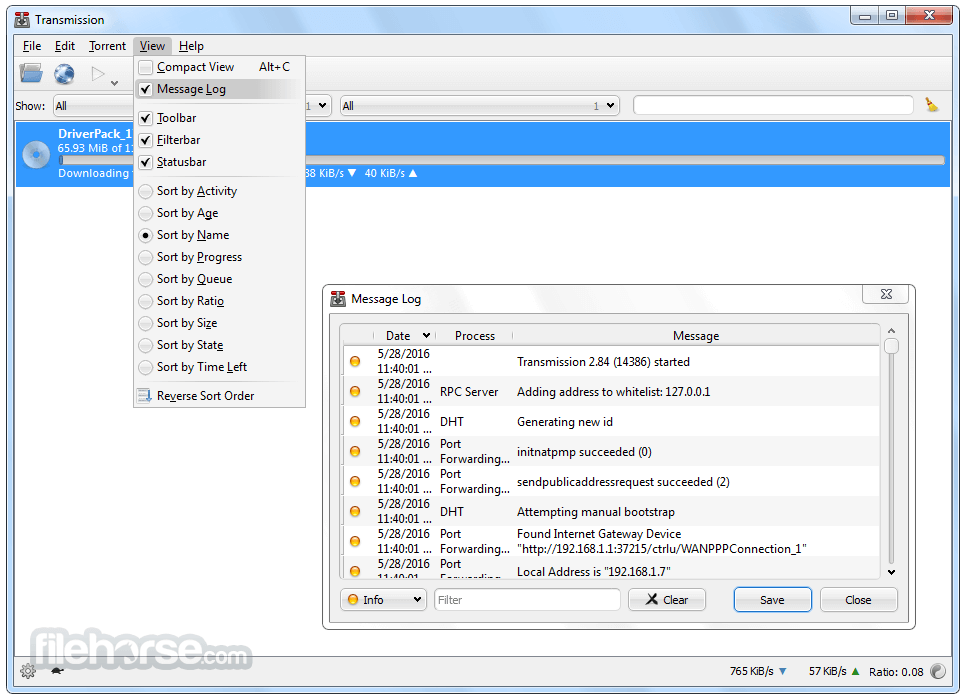Click the Message Log window icon
Screen dimensions: 966x700
pos(338,299)
